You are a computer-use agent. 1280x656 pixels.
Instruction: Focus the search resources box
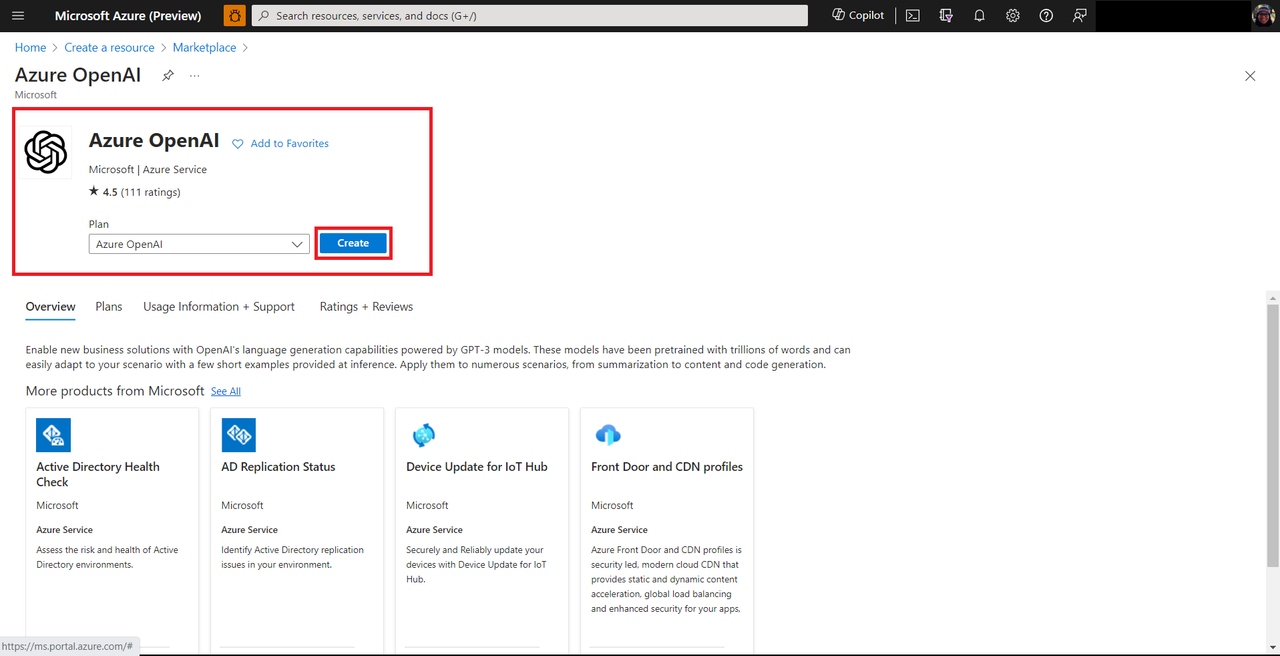click(x=529, y=16)
